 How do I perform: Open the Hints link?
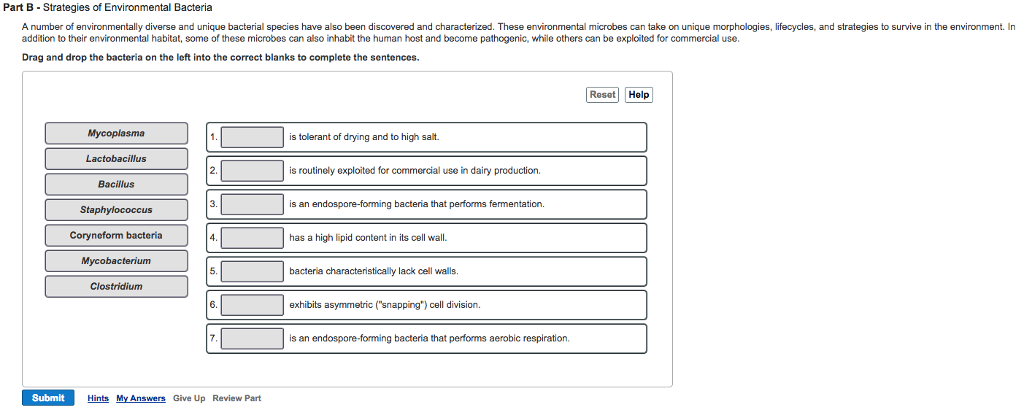click(98, 398)
